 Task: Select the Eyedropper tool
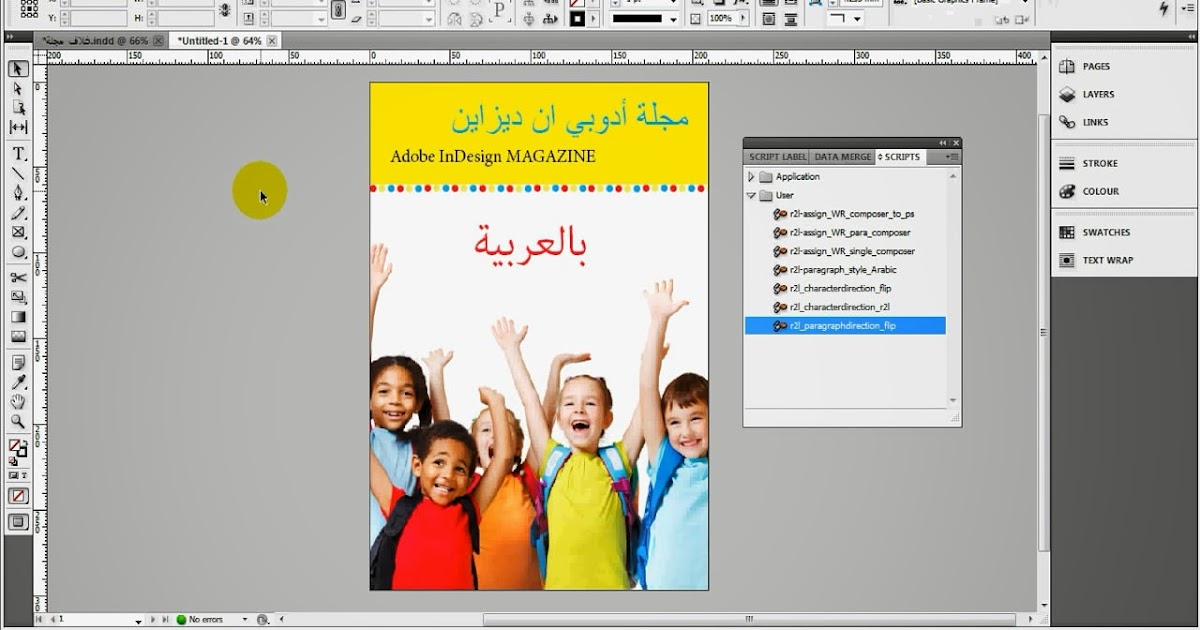(x=18, y=382)
